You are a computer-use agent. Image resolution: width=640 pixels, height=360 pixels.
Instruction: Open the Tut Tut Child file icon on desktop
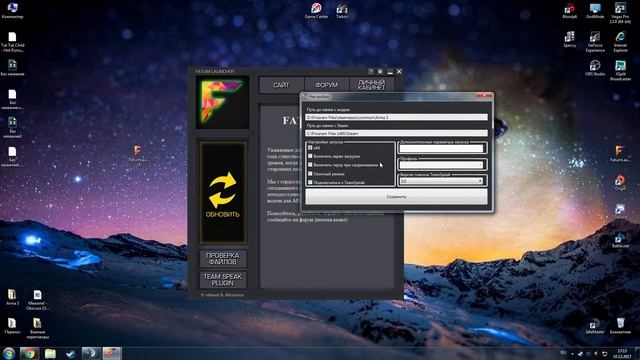(x=12, y=42)
